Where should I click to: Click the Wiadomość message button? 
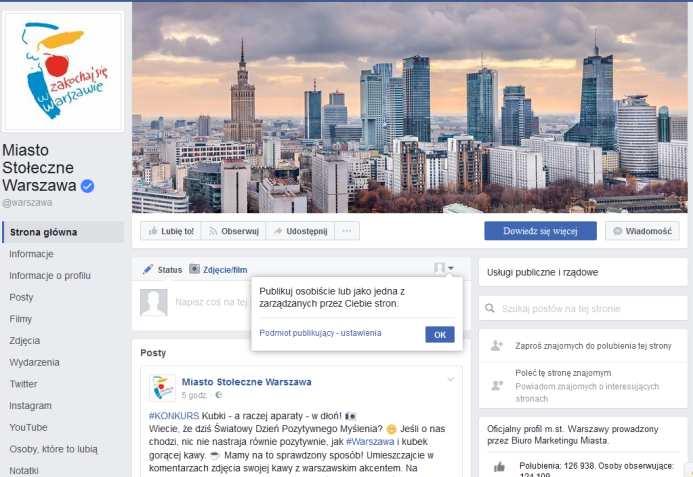(642, 231)
